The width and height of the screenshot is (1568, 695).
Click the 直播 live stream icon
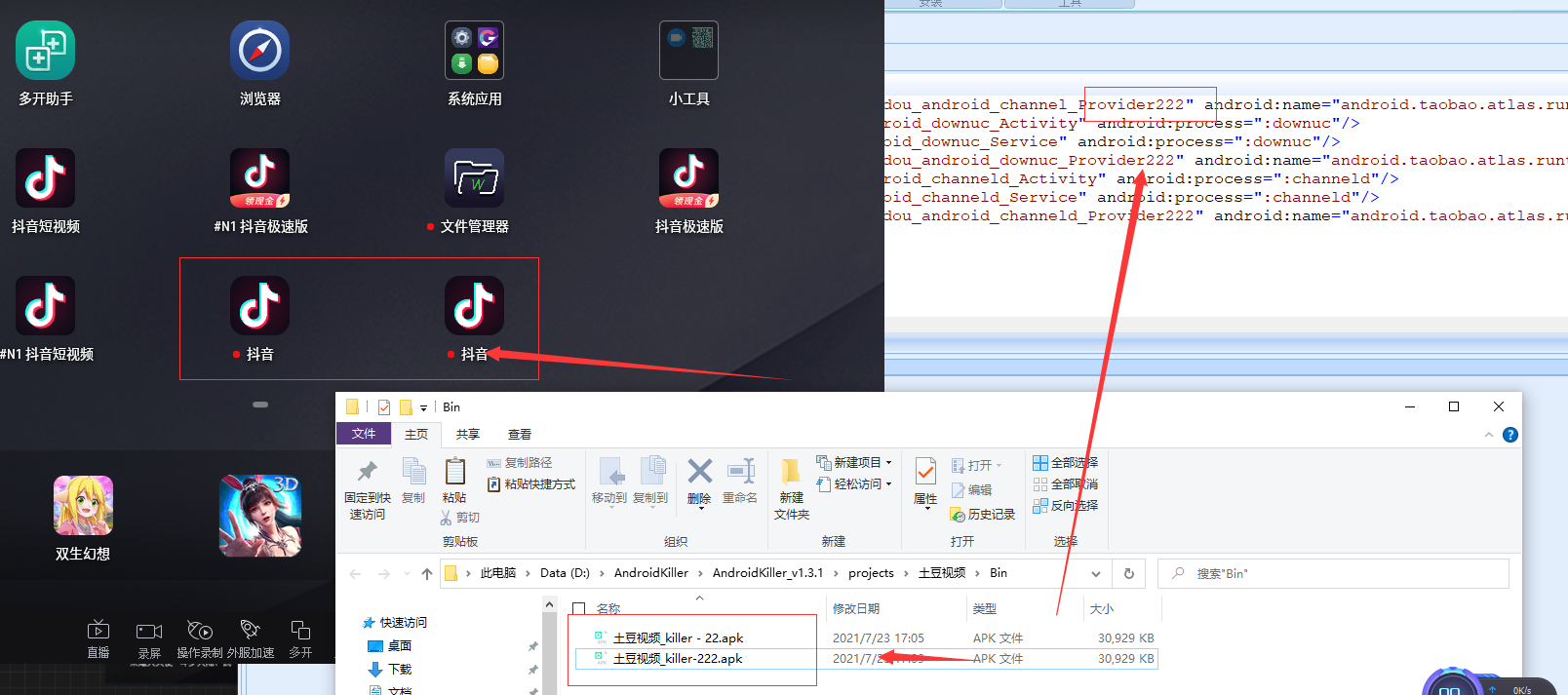98,631
